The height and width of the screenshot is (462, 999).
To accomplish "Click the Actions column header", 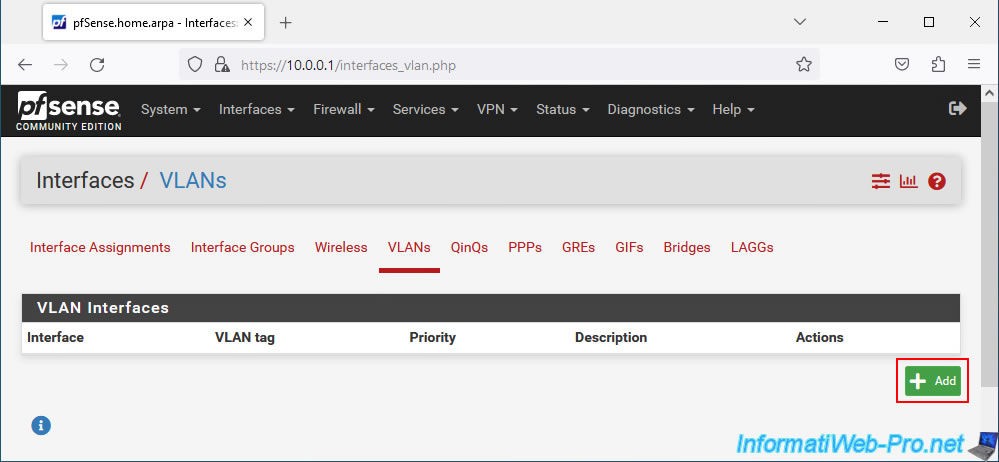I will (x=819, y=338).
